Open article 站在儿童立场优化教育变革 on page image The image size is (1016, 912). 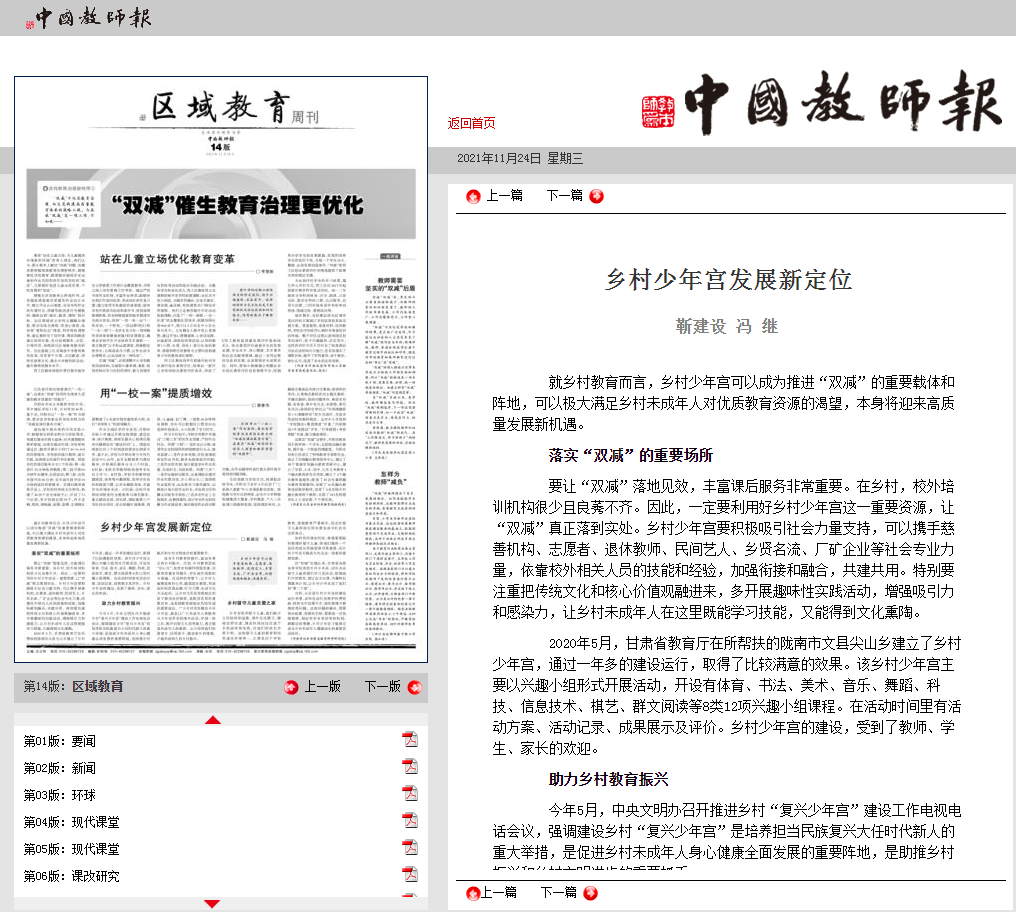tap(167, 259)
